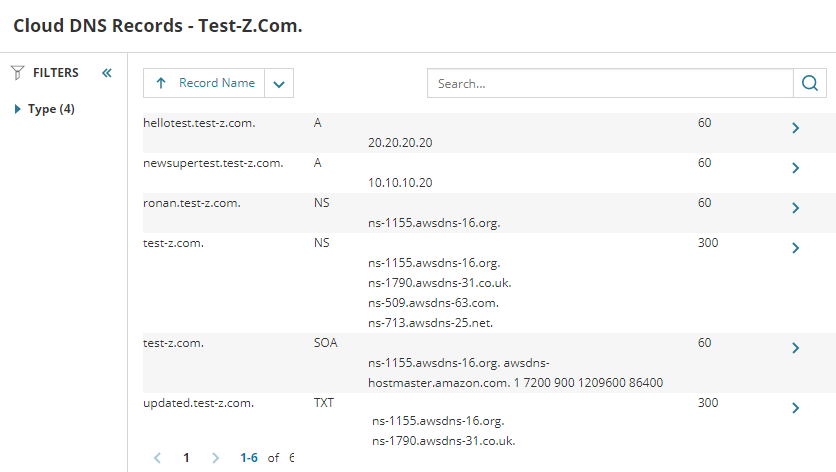836x472 pixels.
Task: Open details arrow for test-z.com. SOA record
Action: (x=795, y=348)
